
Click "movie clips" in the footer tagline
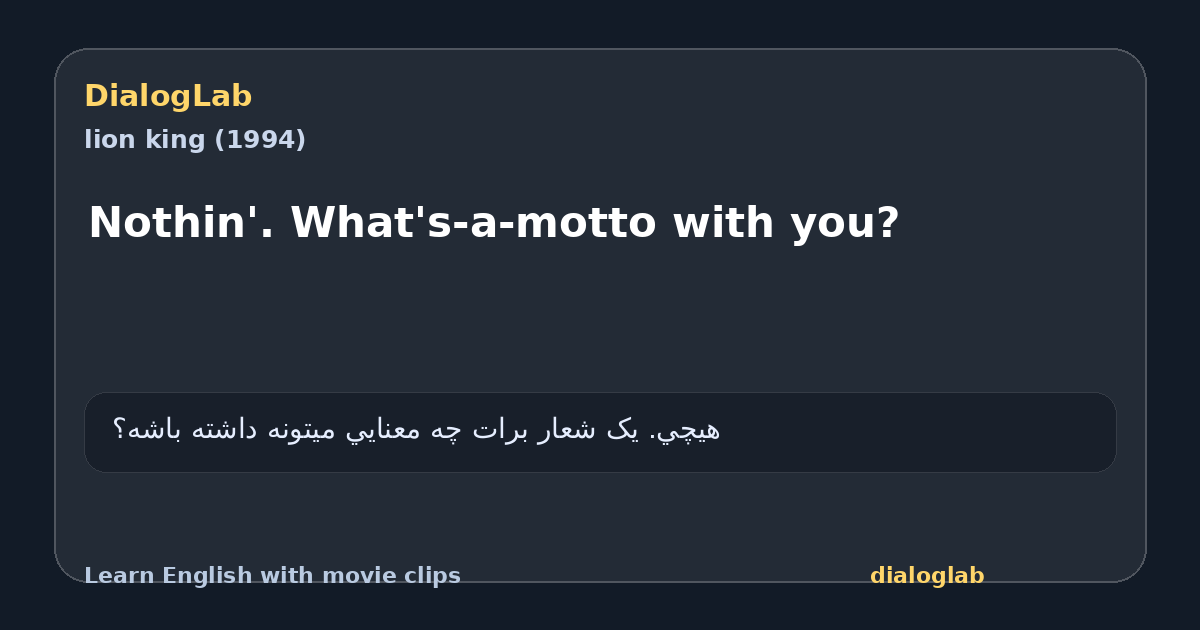pos(389,576)
